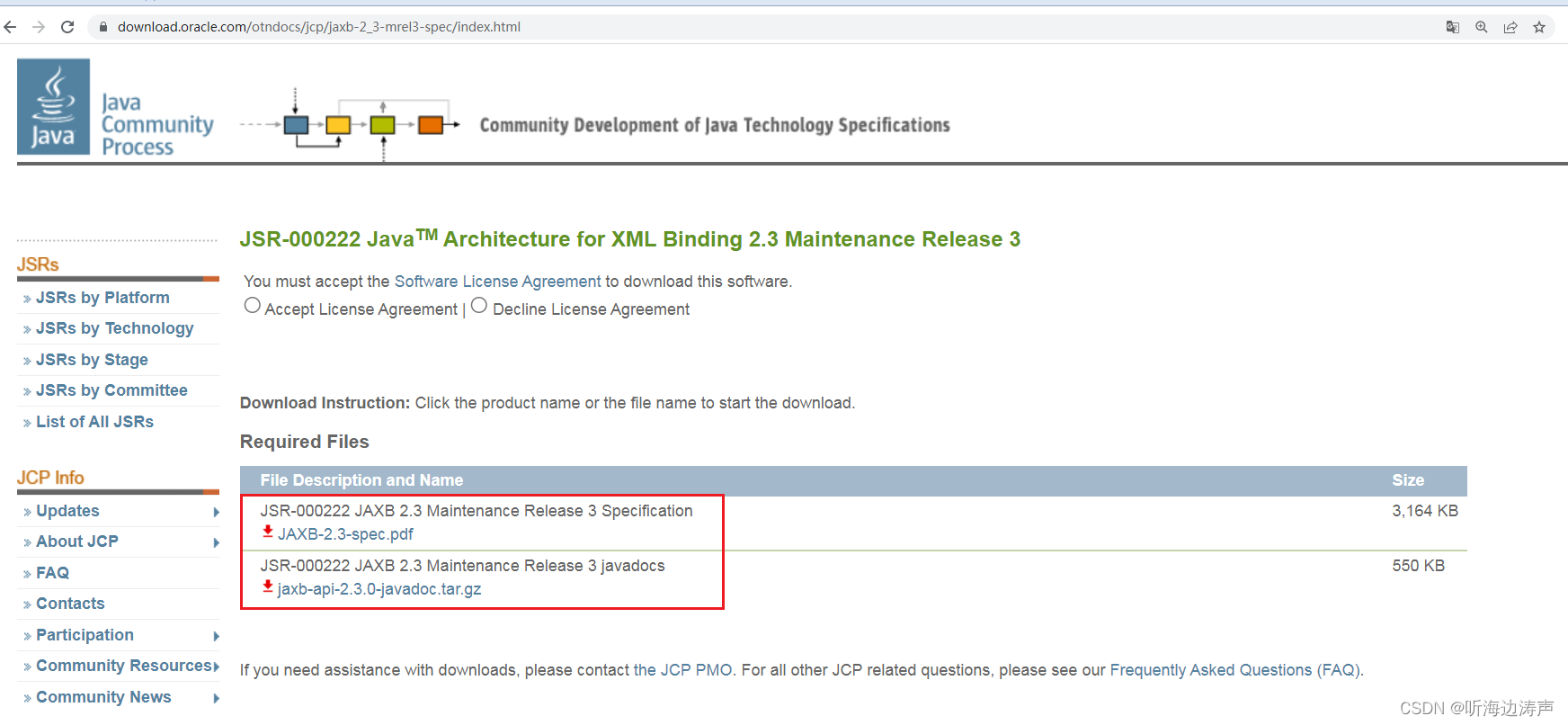Expand the About JCP submenu arrow
The height and width of the screenshot is (725, 1568).
coord(217,542)
